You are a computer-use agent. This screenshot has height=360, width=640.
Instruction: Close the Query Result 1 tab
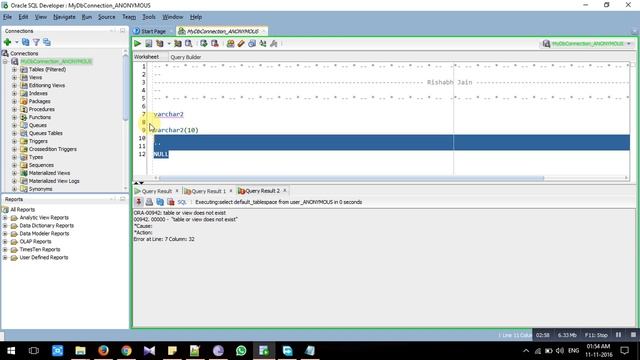pyautogui.click(x=231, y=191)
